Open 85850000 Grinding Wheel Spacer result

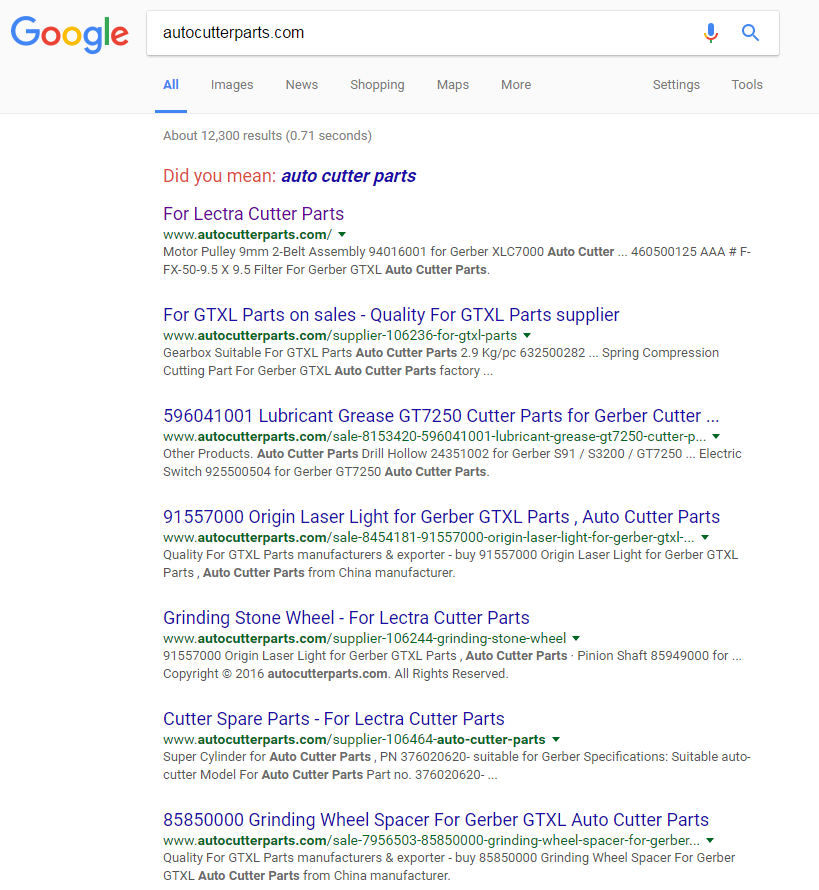coord(436,820)
